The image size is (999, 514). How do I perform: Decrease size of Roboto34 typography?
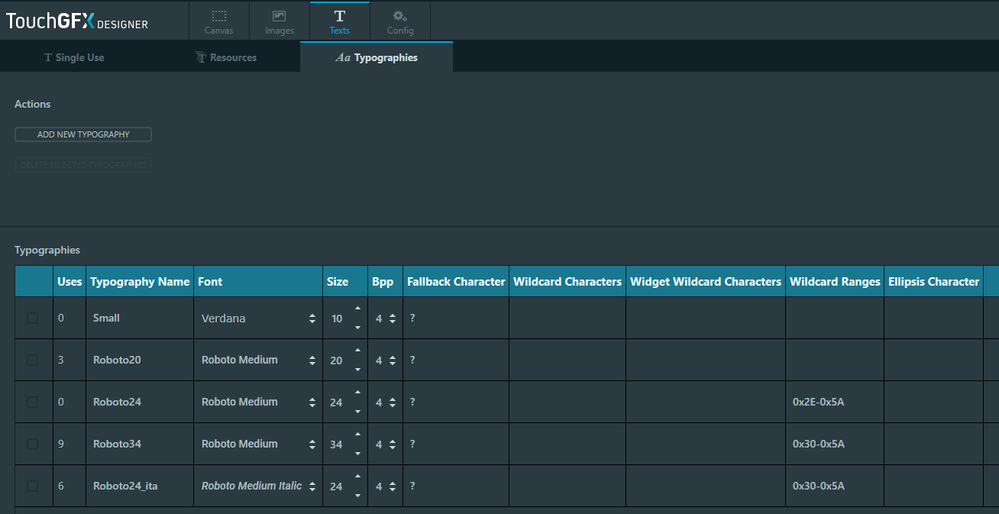357,453
